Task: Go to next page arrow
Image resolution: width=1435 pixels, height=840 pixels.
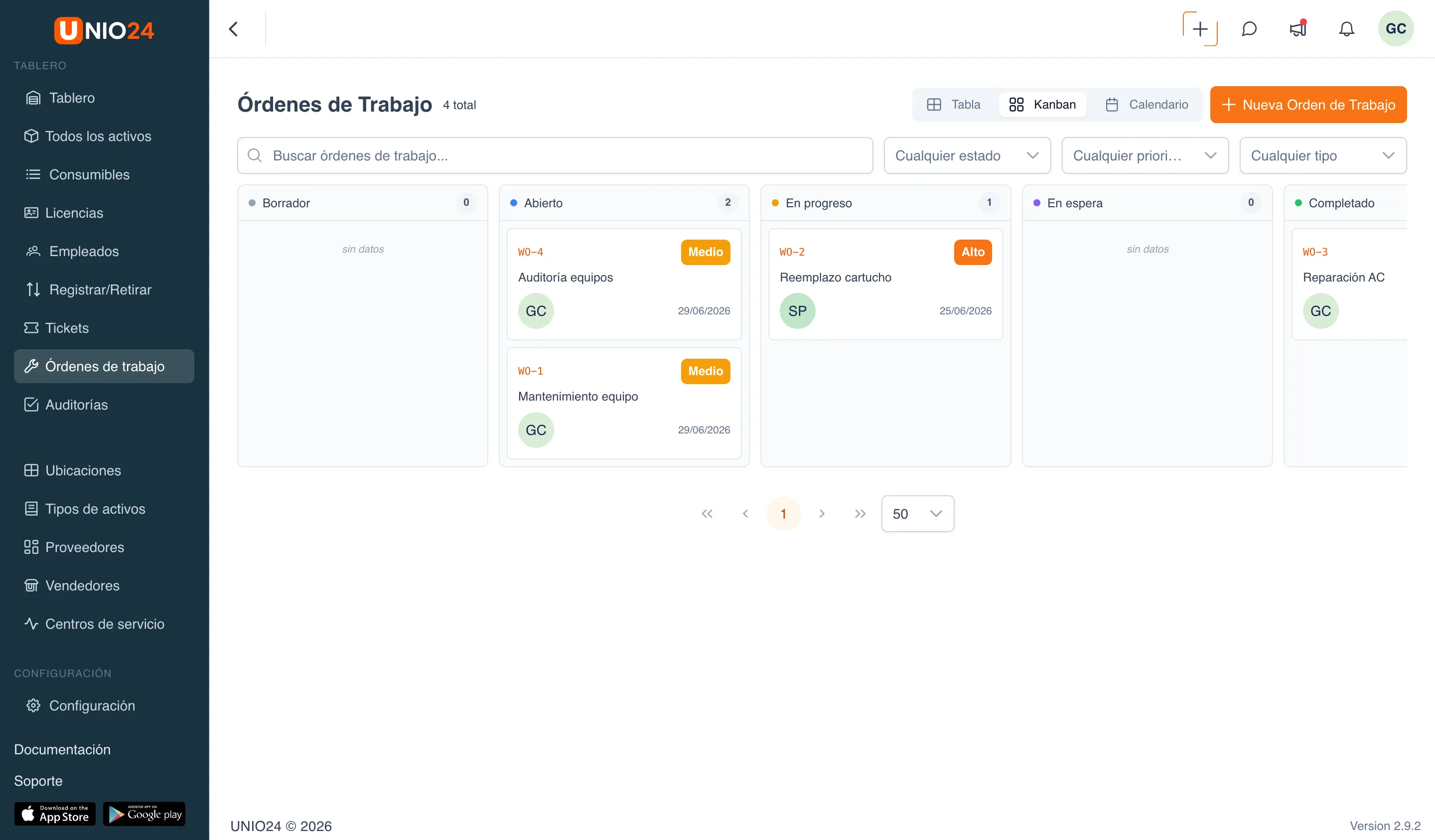Action: [x=822, y=514]
